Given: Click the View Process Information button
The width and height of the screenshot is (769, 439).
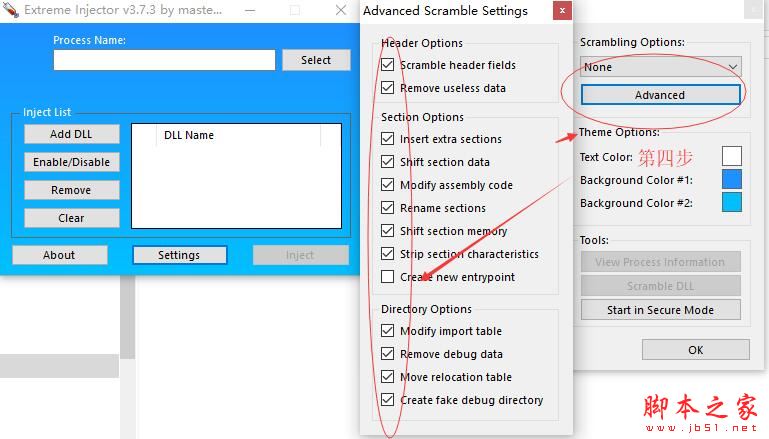Looking at the screenshot, I should (661, 262).
